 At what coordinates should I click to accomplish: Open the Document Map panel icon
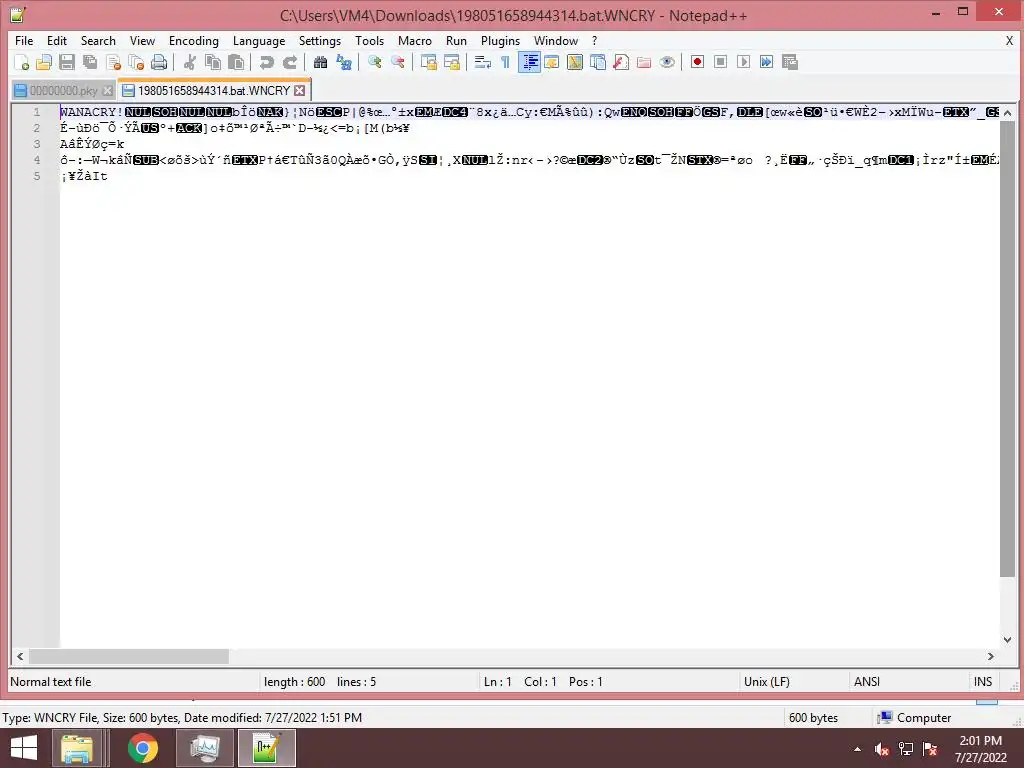pos(575,62)
